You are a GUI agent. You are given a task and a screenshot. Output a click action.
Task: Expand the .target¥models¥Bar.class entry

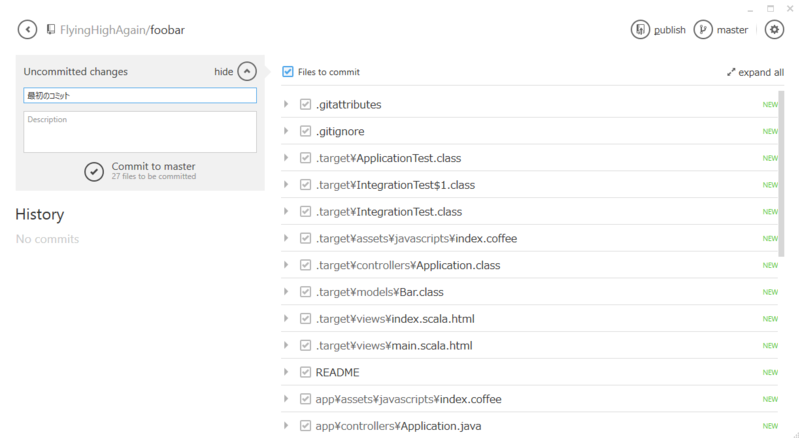(286, 292)
